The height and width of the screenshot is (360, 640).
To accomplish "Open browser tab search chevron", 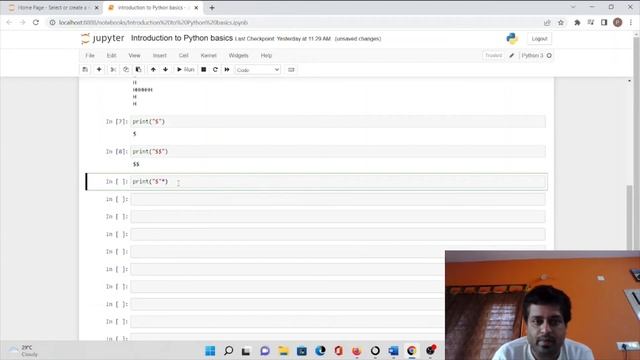I will pos(573,7).
